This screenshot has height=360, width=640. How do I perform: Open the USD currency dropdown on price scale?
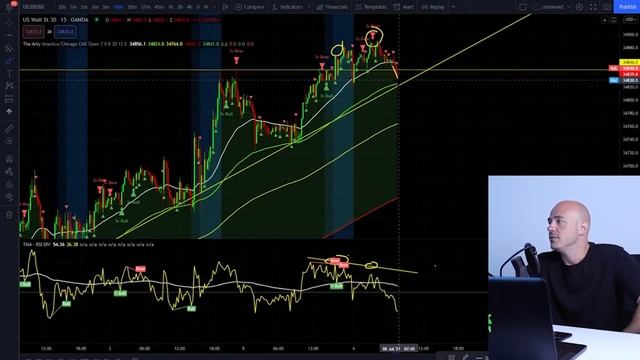pos(630,20)
